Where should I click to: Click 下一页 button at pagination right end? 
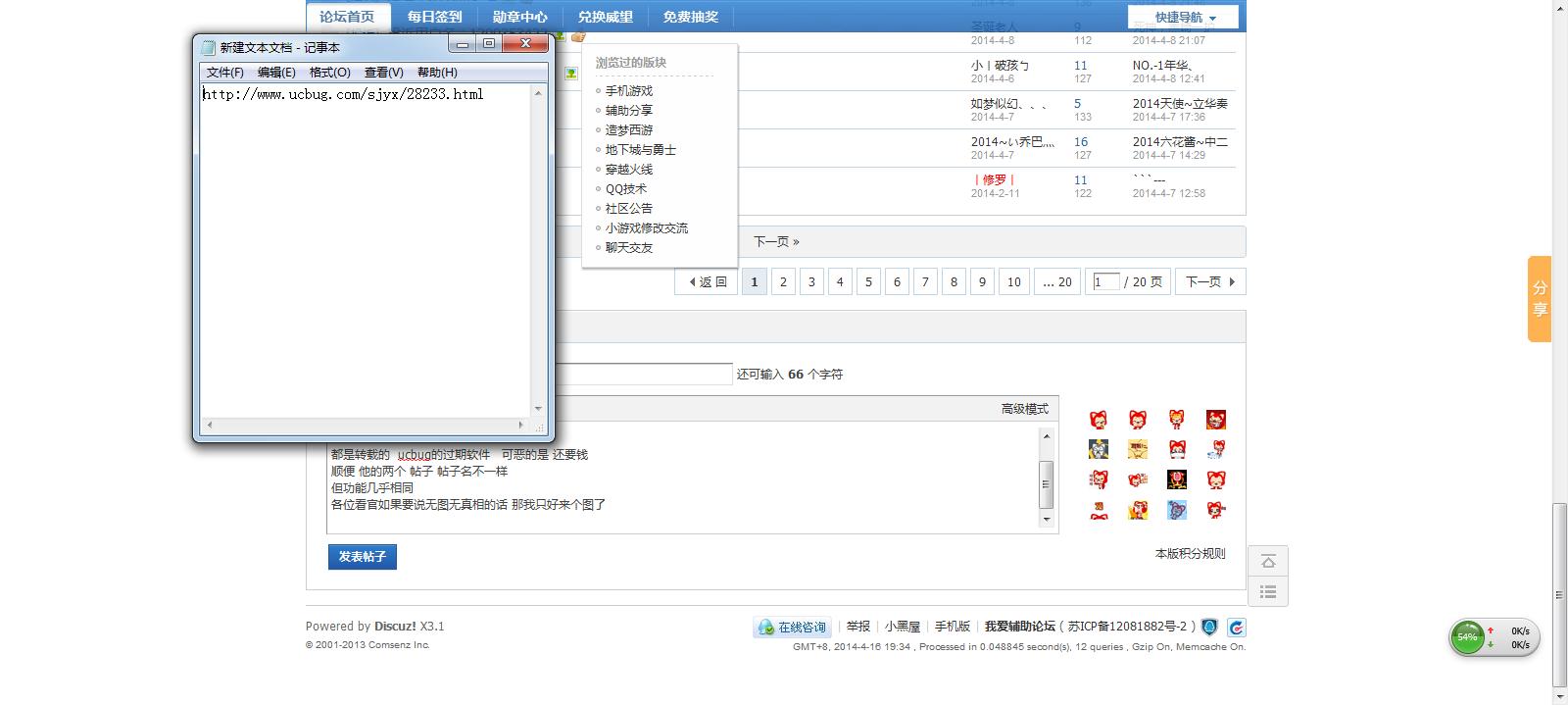coord(1210,282)
